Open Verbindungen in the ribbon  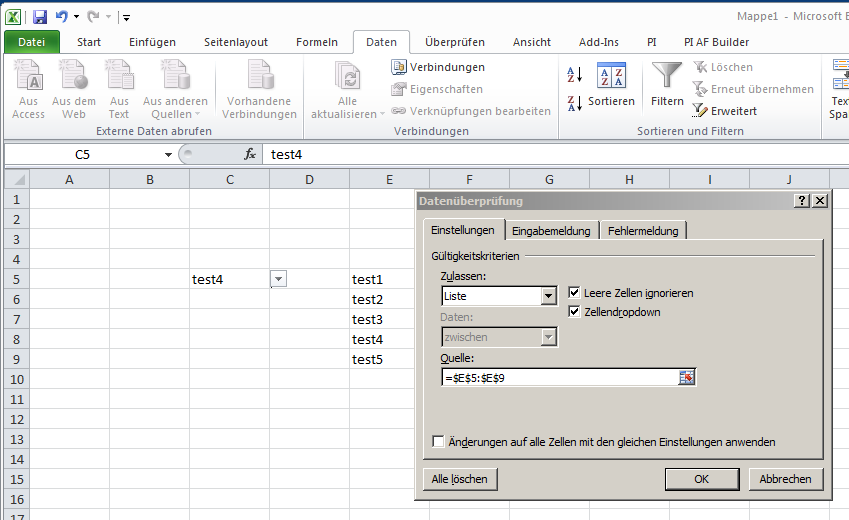click(x=438, y=67)
